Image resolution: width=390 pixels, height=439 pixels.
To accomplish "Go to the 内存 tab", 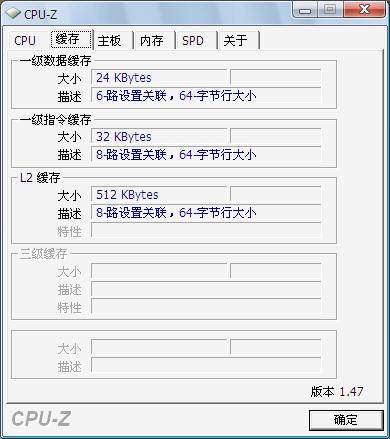I will click(x=151, y=41).
